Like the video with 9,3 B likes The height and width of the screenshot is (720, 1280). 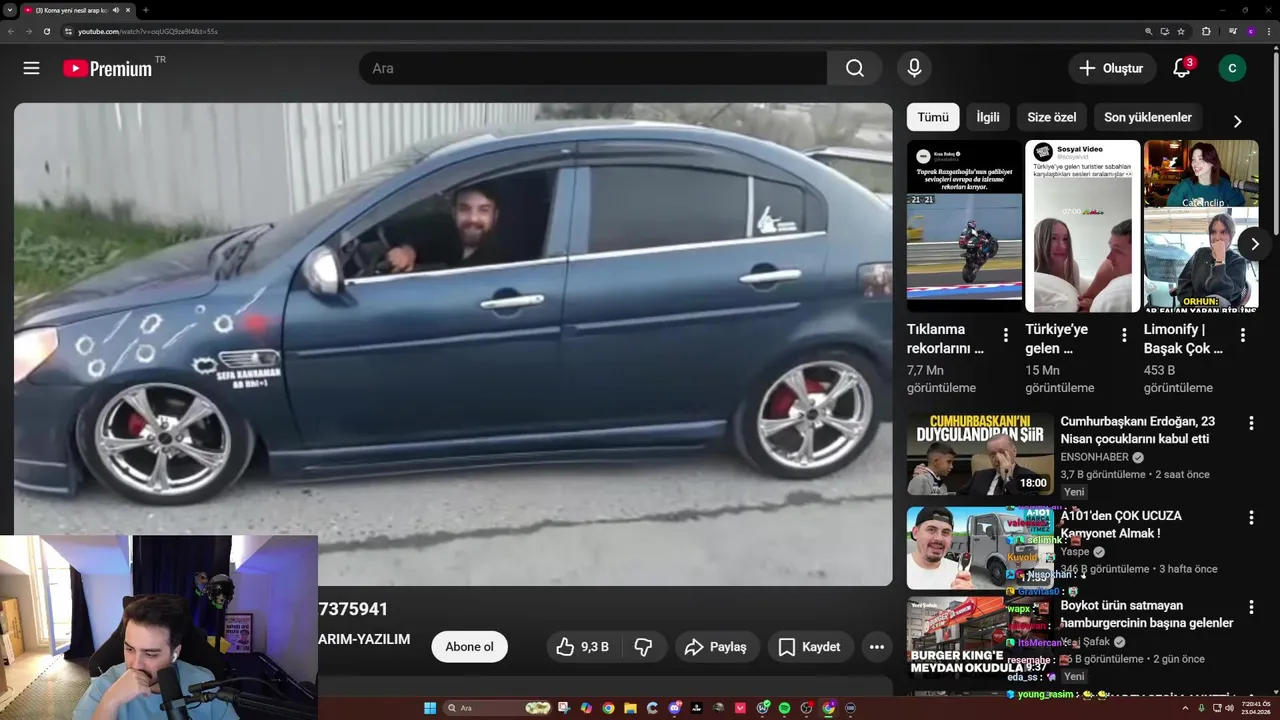coord(582,647)
